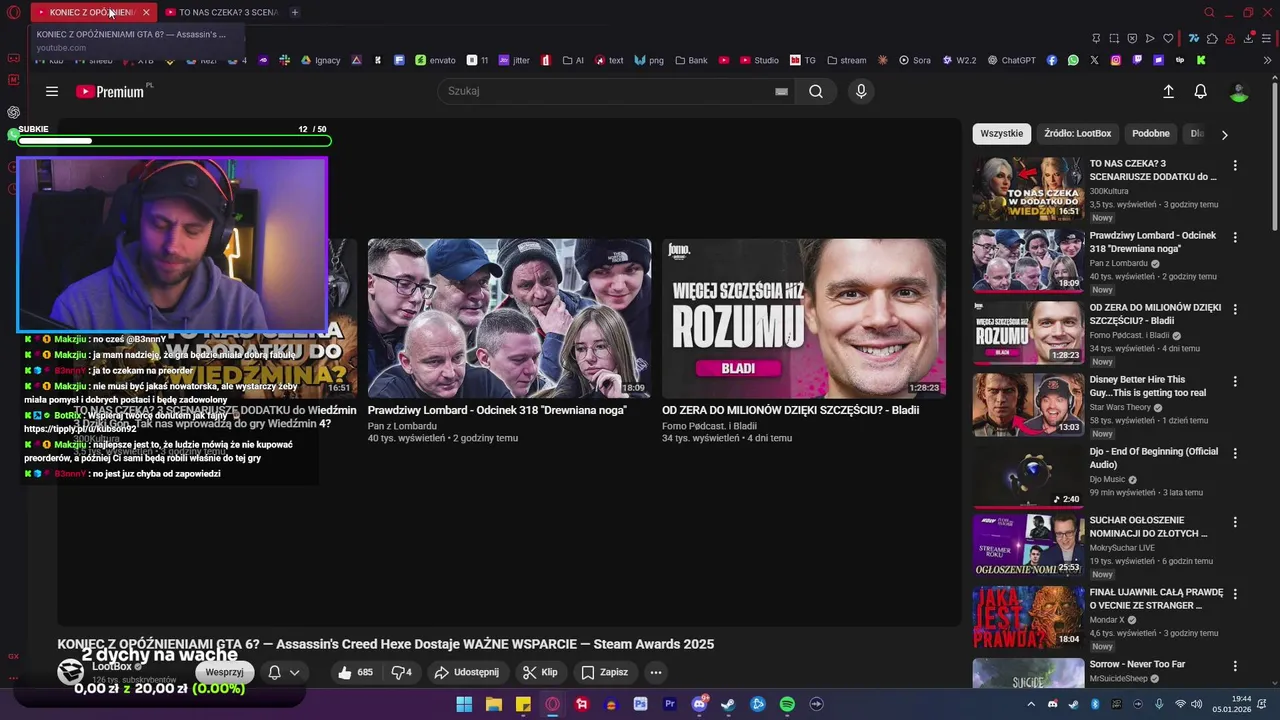Open the Rozumu Bladii end-screen video card
1280x720 pixels.
pos(804,318)
